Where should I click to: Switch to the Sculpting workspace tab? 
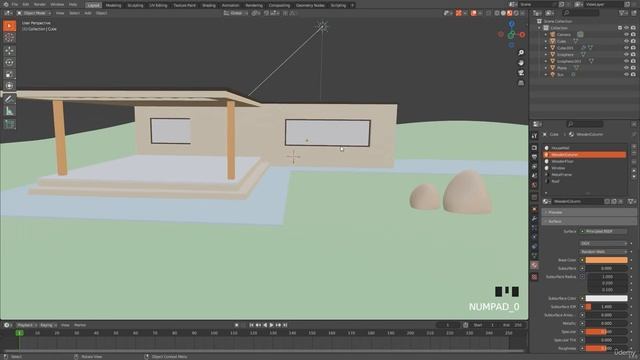135,5
